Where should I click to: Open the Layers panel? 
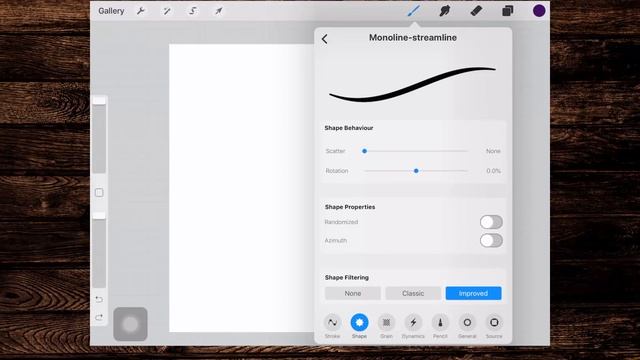(x=507, y=11)
